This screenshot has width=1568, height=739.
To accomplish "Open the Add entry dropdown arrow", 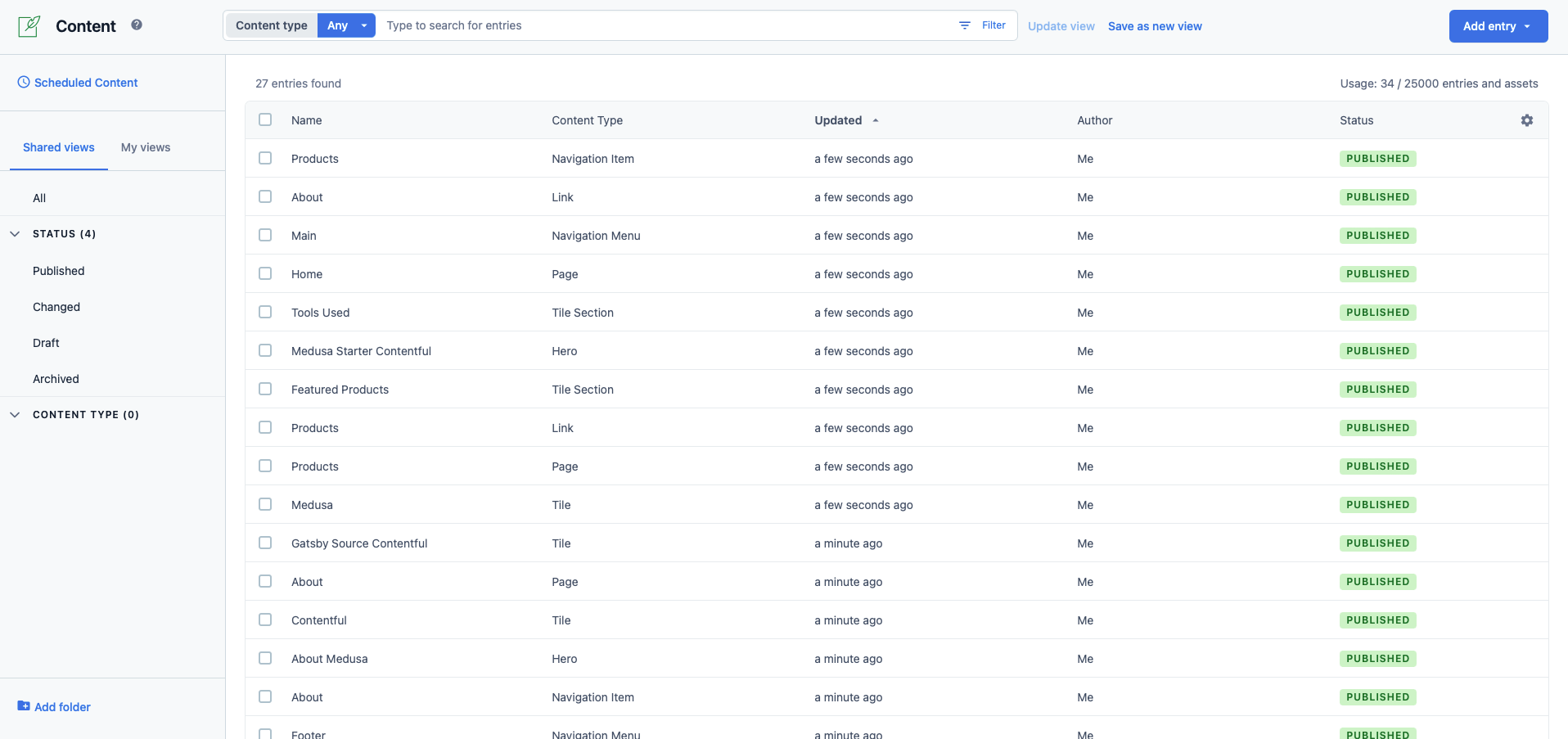I will pos(1527,26).
